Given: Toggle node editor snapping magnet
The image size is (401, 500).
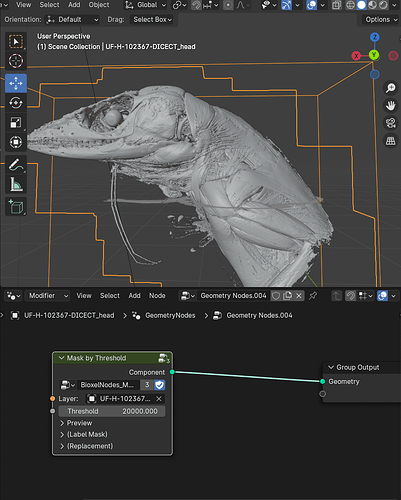Looking at the screenshot, I should 350,296.
